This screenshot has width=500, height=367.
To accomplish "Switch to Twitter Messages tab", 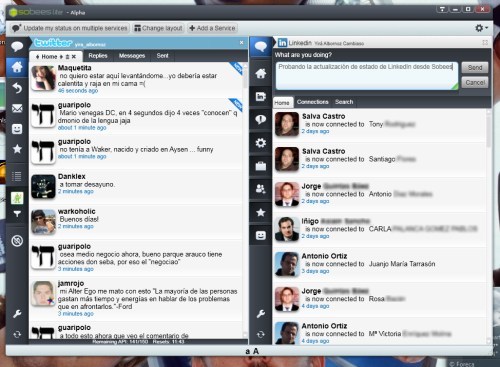I will [132, 56].
